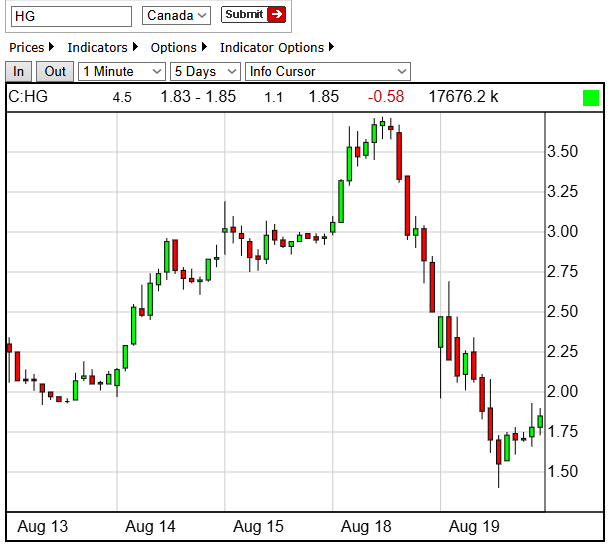Open the Indicators menu
This screenshot has width=612, height=549.
[x=103, y=48]
